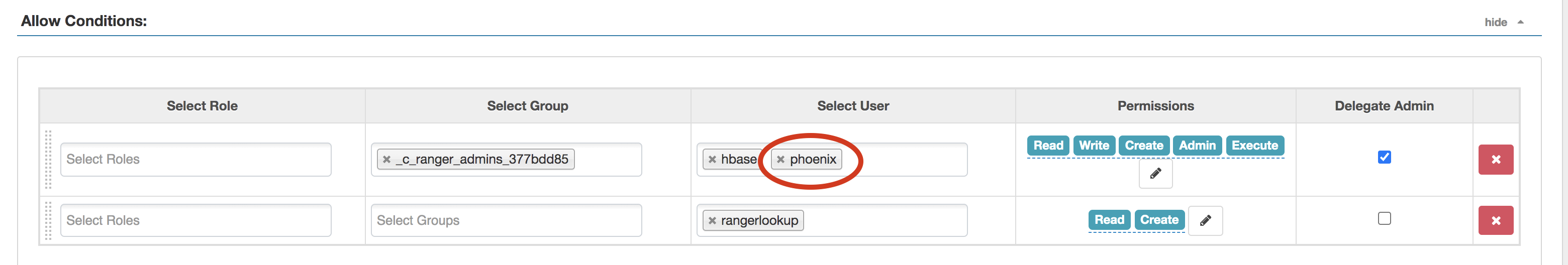1568x265 pixels.
Task: Collapse Allow Conditions with hide arrow
Action: (1520, 23)
